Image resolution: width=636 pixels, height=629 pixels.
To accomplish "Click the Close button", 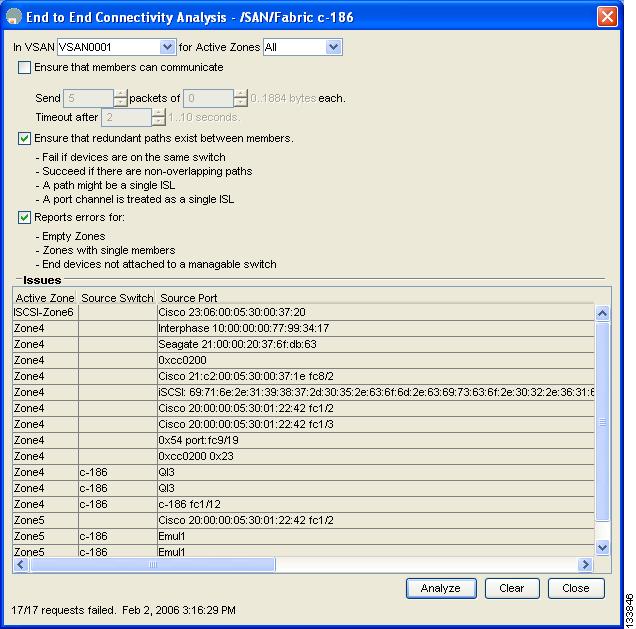I will pos(576,588).
